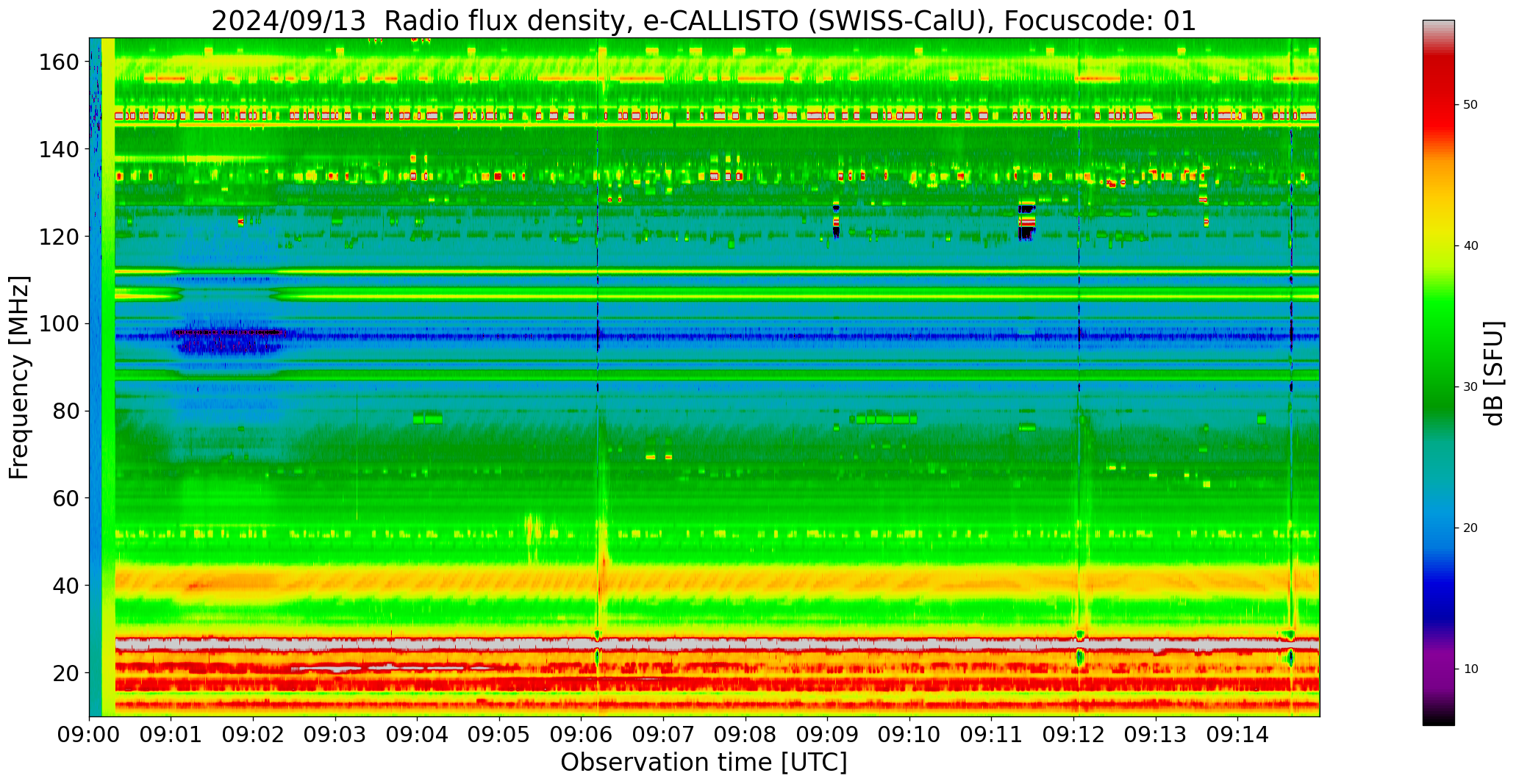Screen dimensions: 1516x784
Task: Click the 40 frequency tick label
Action: (66, 586)
